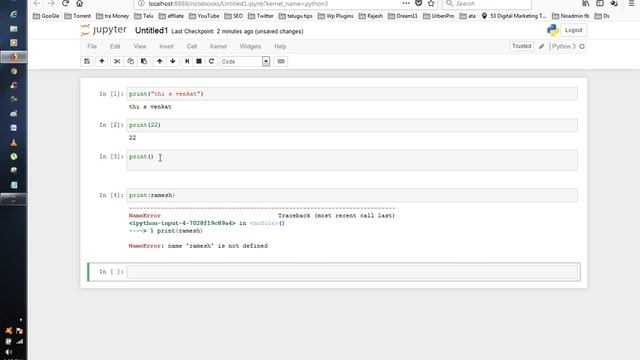Image resolution: width=640 pixels, height=360 pixels.
Task: Open the File menu
Action: pyautogui.click(x=92, y=47)
